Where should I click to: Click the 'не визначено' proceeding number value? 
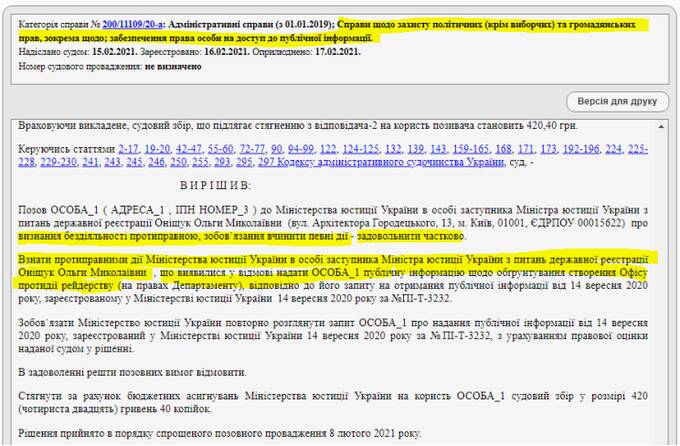pos(173,66)
